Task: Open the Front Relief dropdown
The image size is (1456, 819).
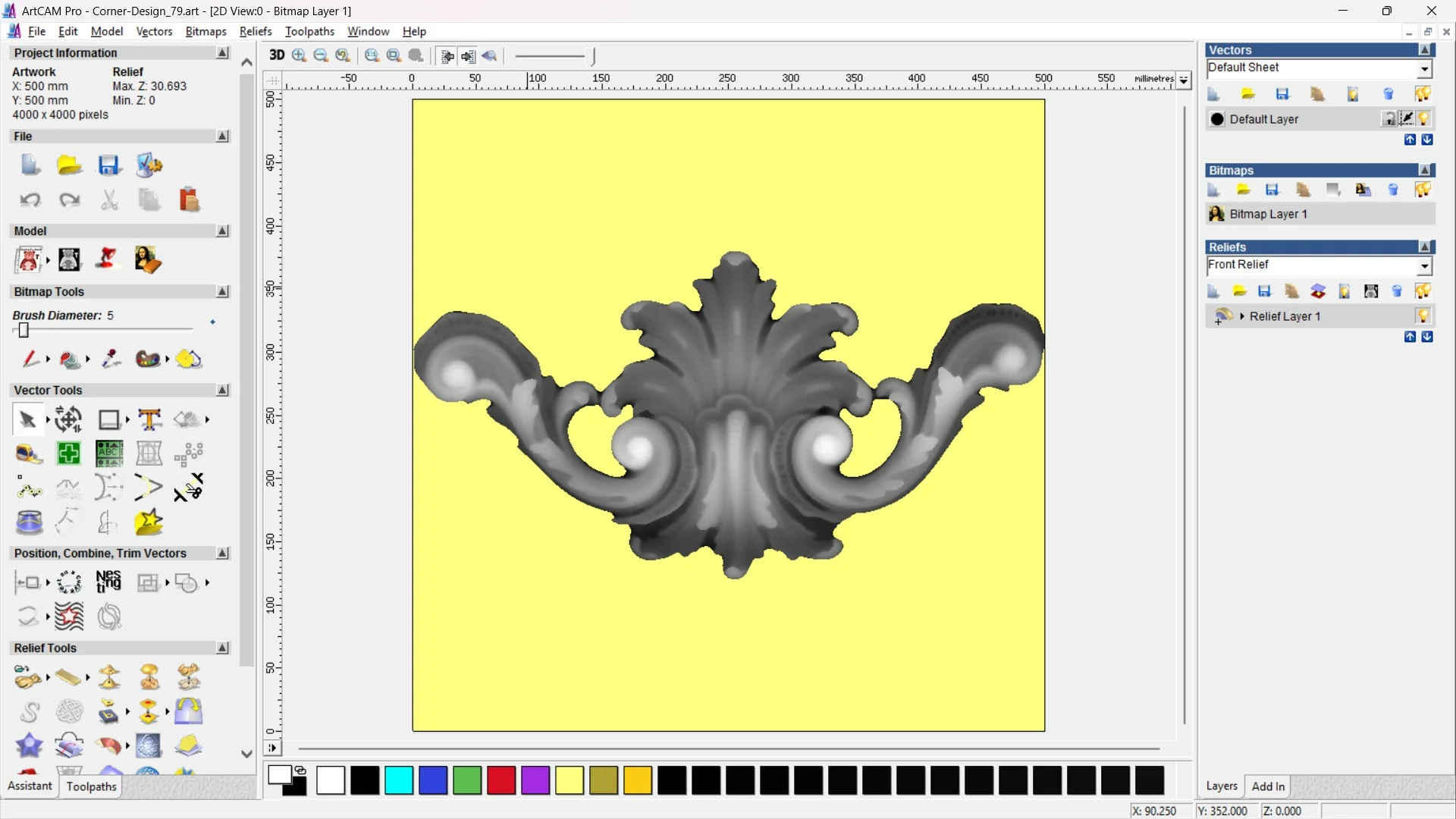Action: click(1426, 266)
